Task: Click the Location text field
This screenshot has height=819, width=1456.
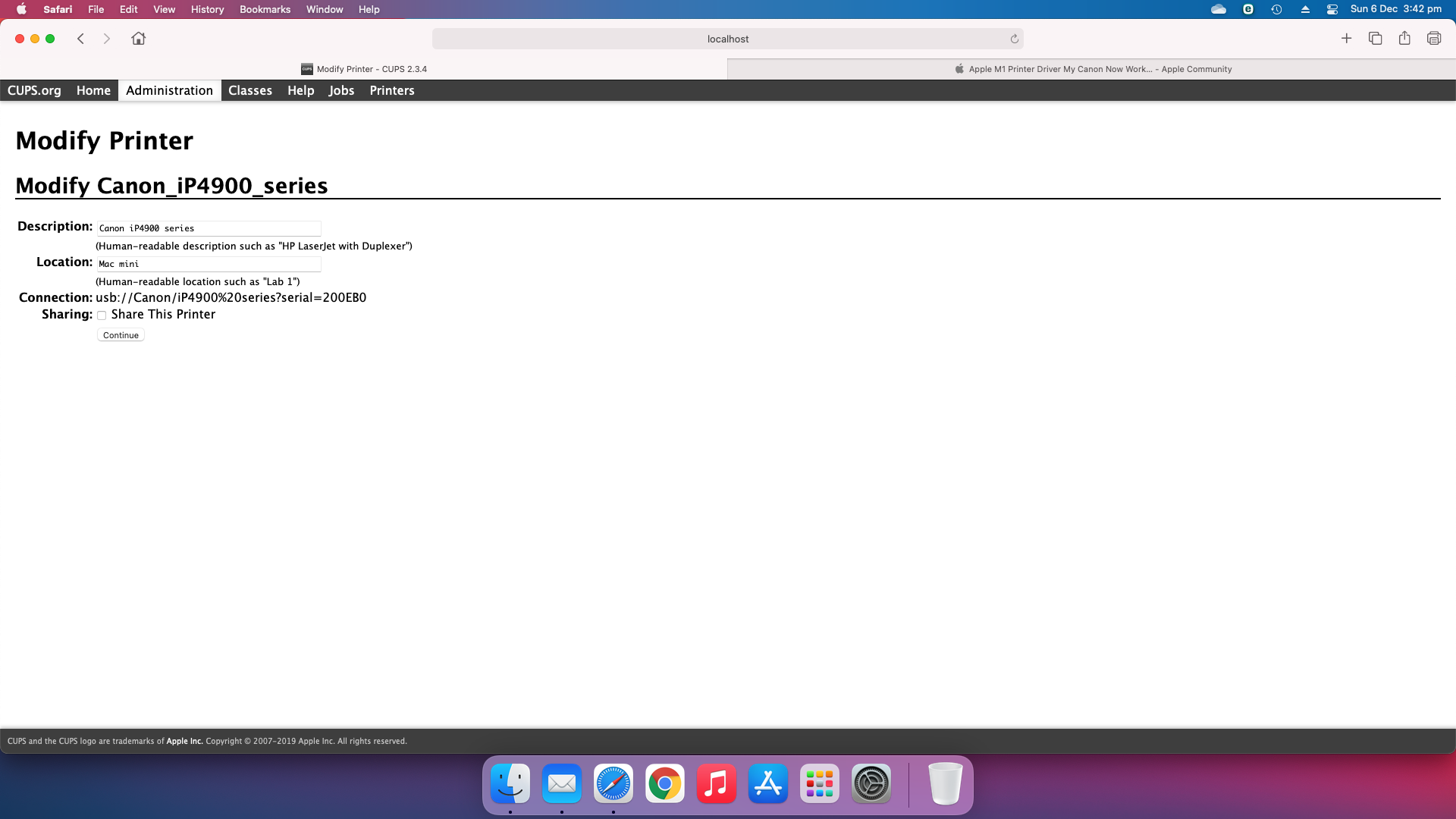Action: 209,264
